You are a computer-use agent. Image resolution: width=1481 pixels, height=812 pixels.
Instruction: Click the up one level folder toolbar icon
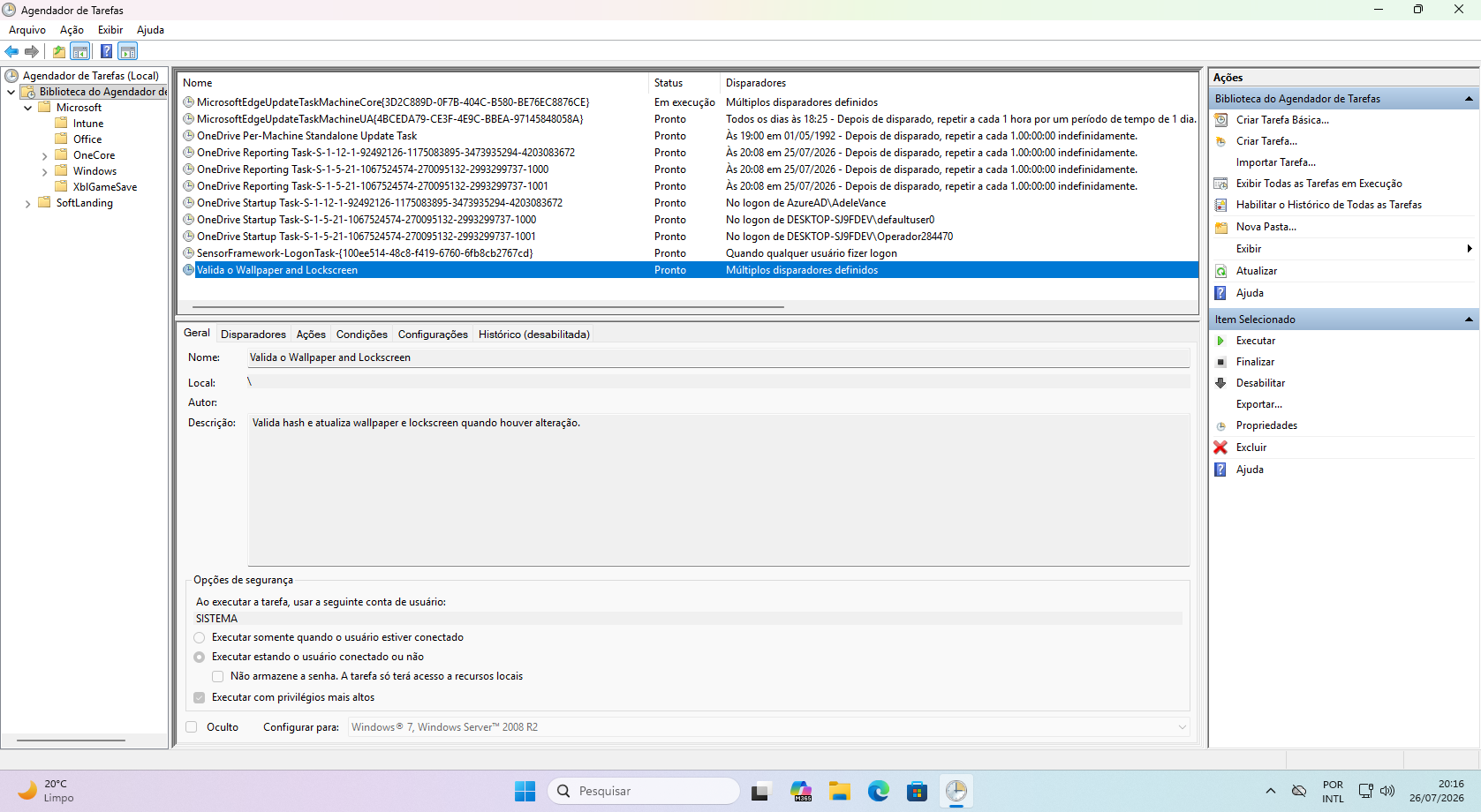click(x=59, y=51)
